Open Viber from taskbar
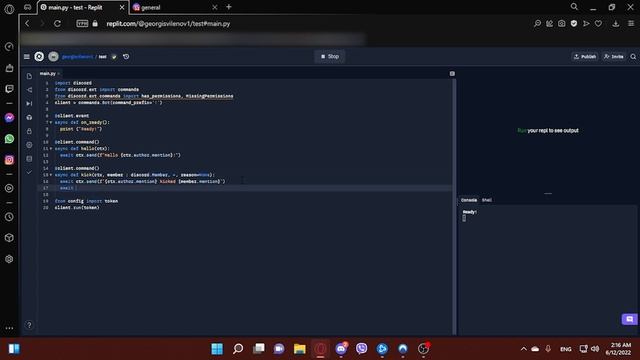This screenshot has width=640, height=360. coord(362,349)
